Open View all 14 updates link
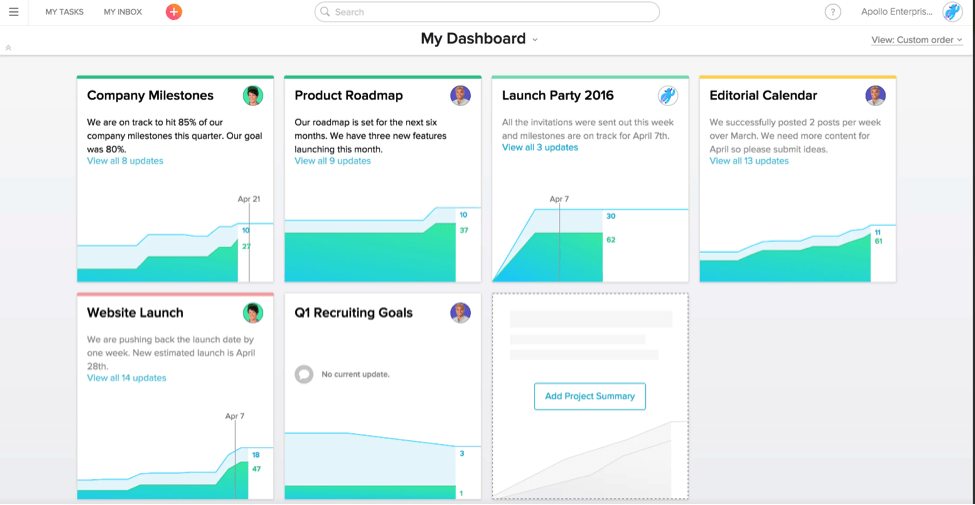 [127, 378]
